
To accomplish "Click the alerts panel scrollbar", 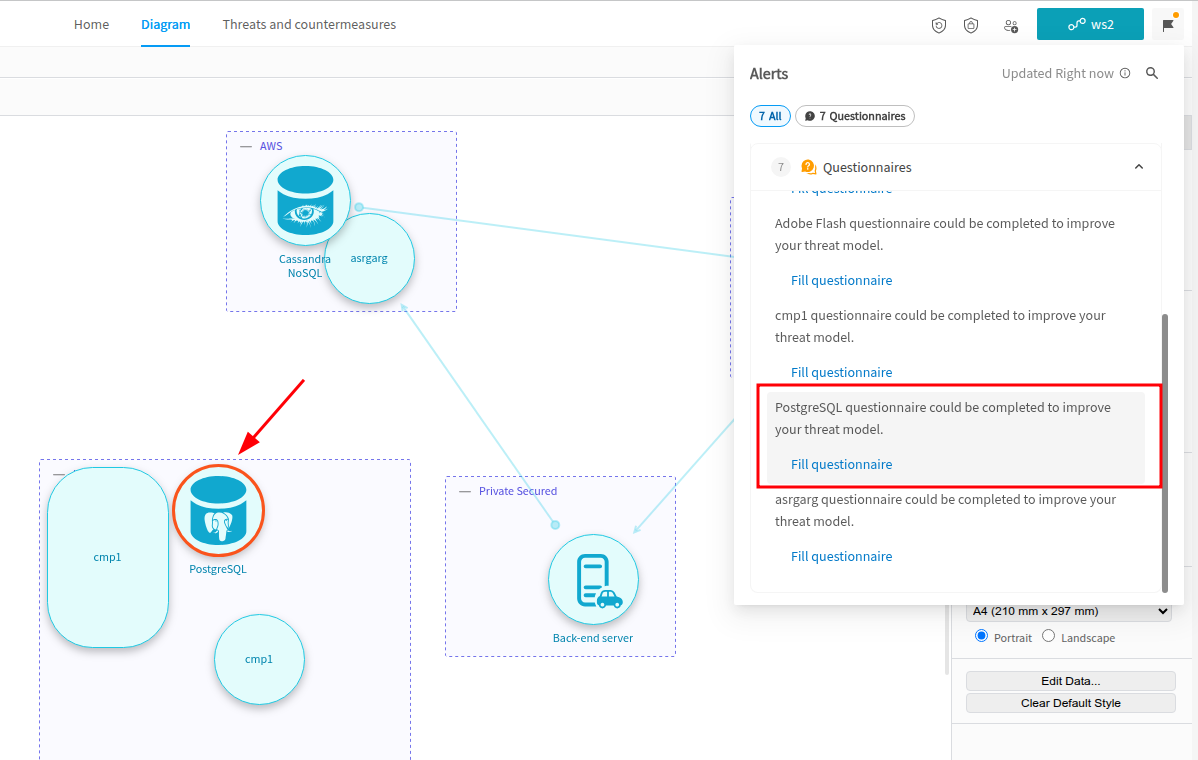I will tap(1164, 453).
